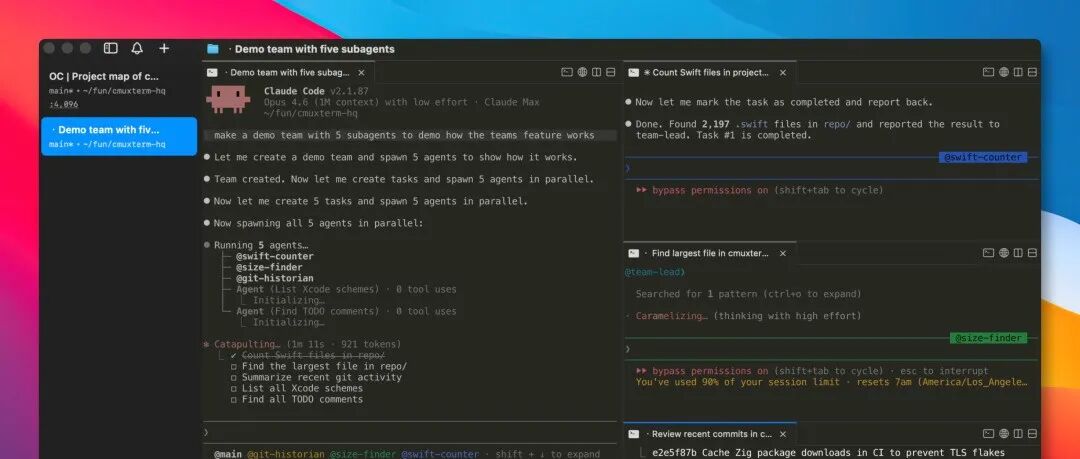Click the checked Count Swift files in repo task
1080x459 pixels.
(308, 355)
